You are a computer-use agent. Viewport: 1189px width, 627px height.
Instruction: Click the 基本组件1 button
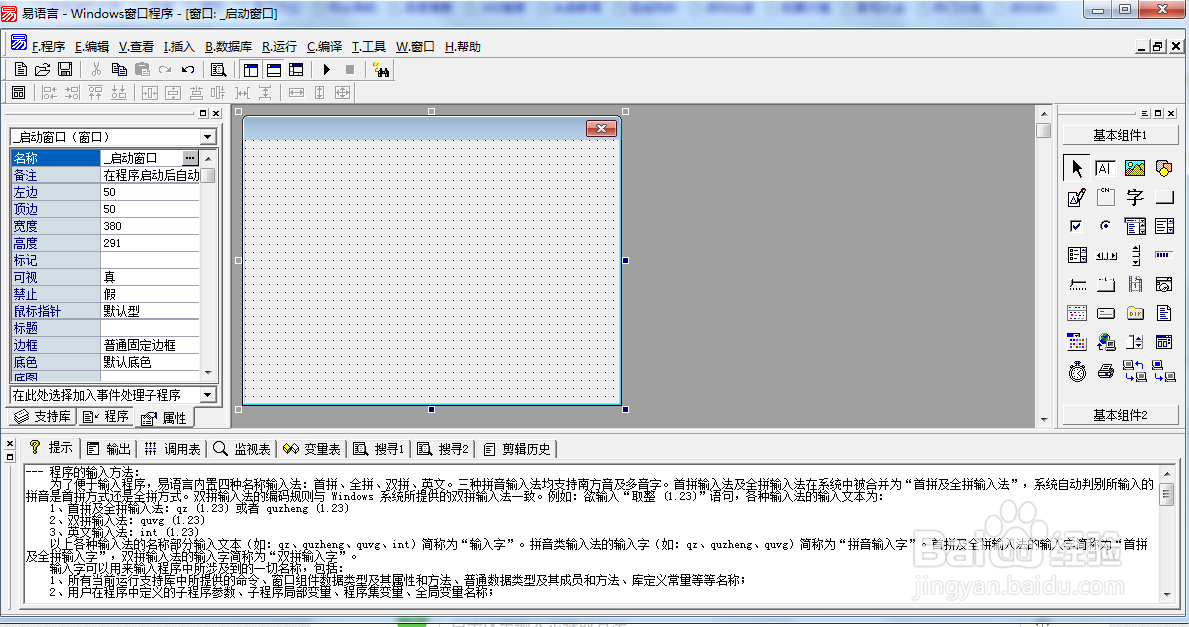click(1120, 135)
